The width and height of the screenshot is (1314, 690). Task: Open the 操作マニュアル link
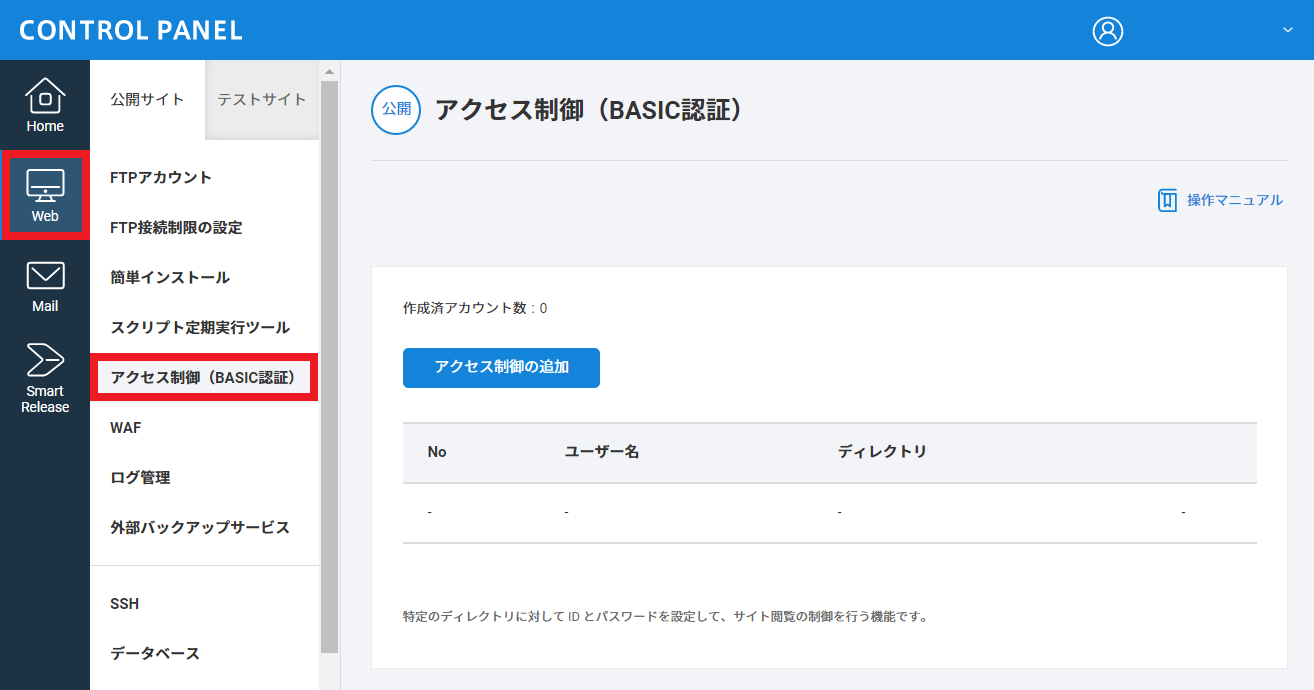pos(1234,200)
